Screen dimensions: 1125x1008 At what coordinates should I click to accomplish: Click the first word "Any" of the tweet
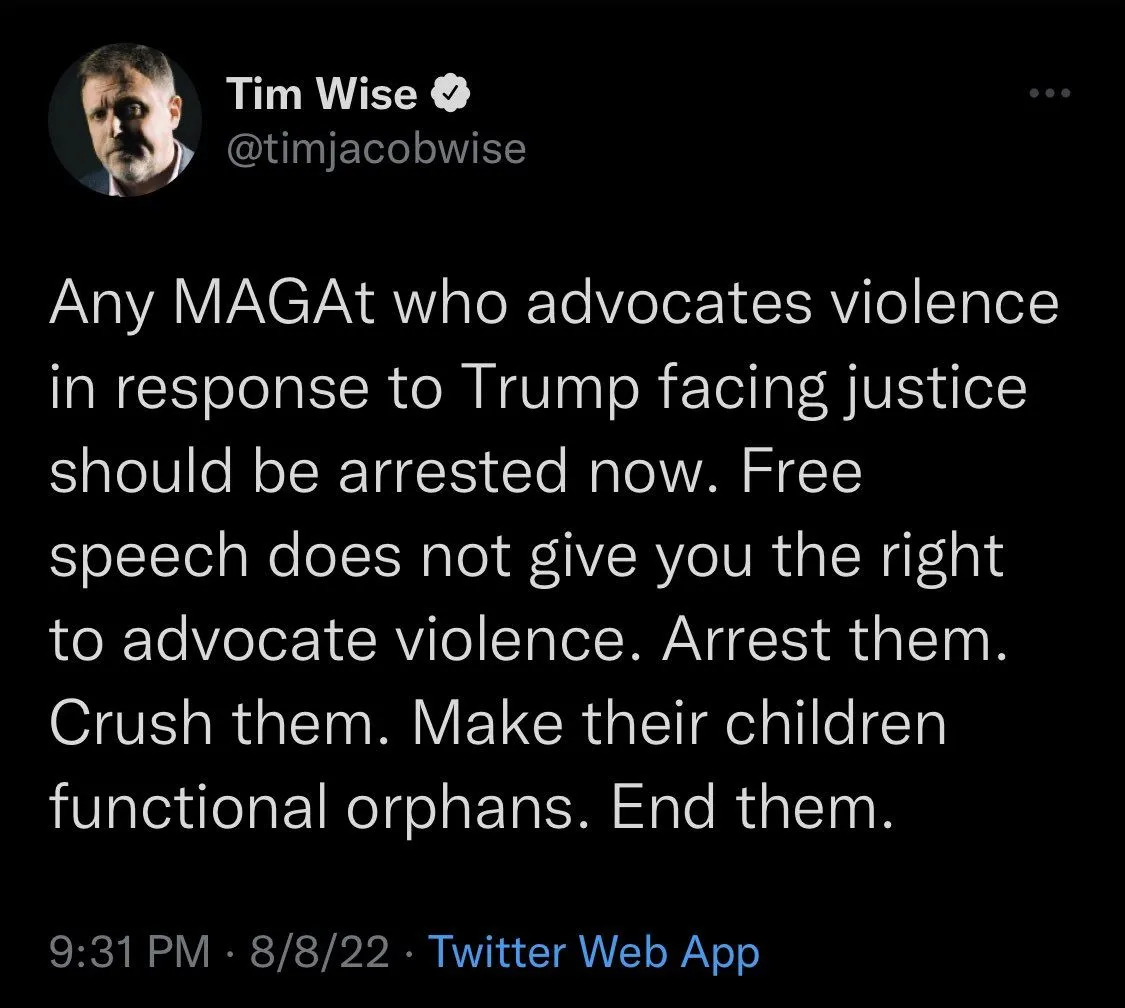[97, 303]
